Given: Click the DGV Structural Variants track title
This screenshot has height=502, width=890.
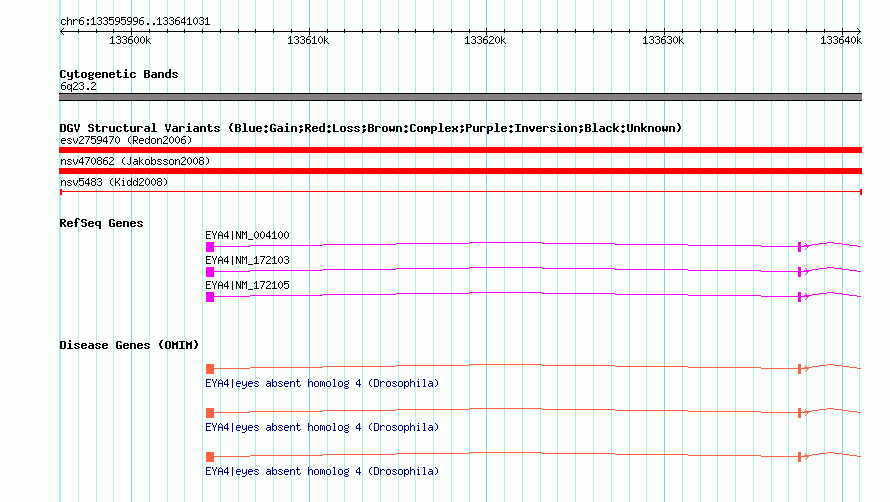Looking at the screenshot, I should pyautogui.click(x=371, y=128).
